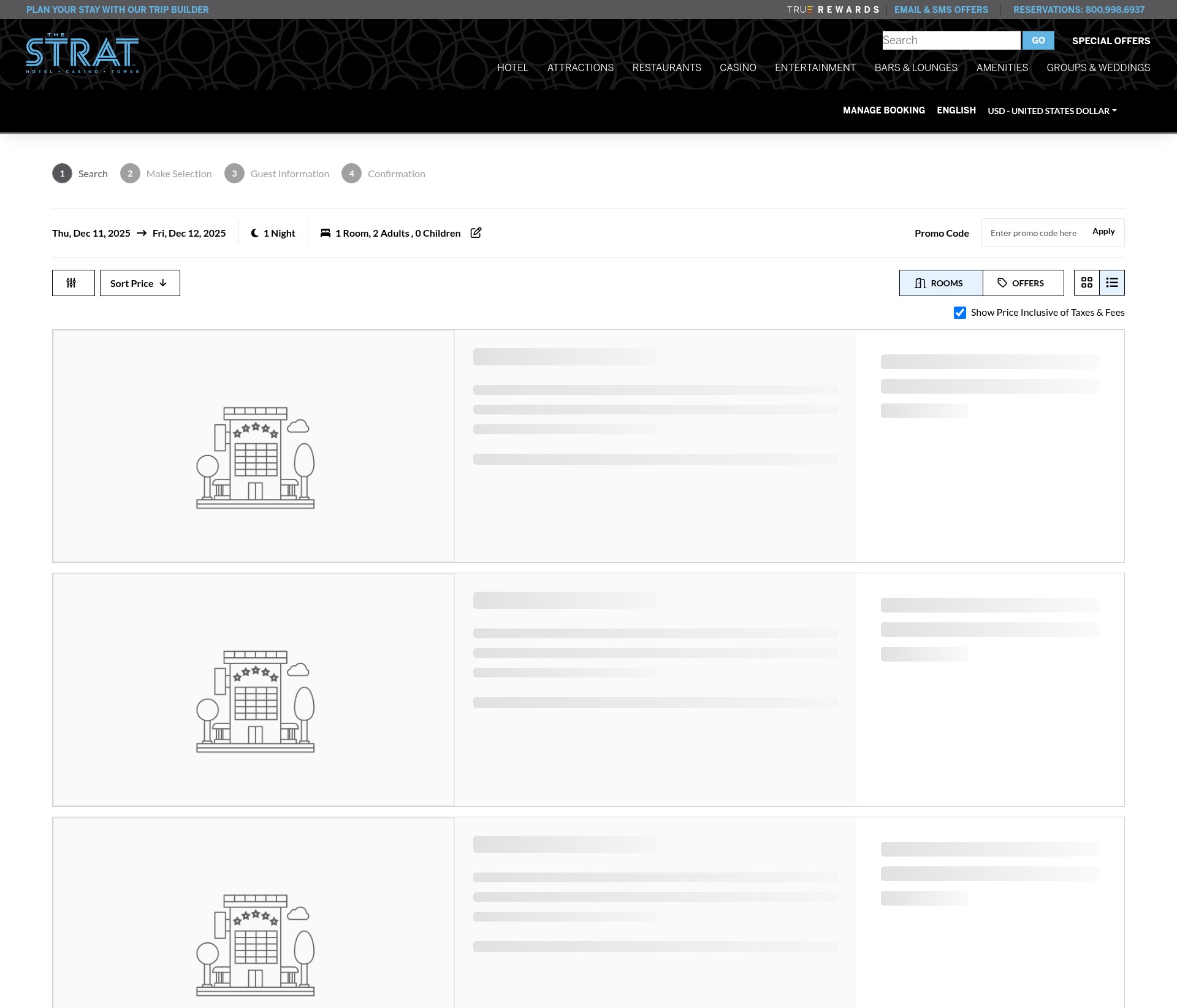Click the GO search button
The height and width of the screenshot is (1008, 1177).
tap(1038, 40)
